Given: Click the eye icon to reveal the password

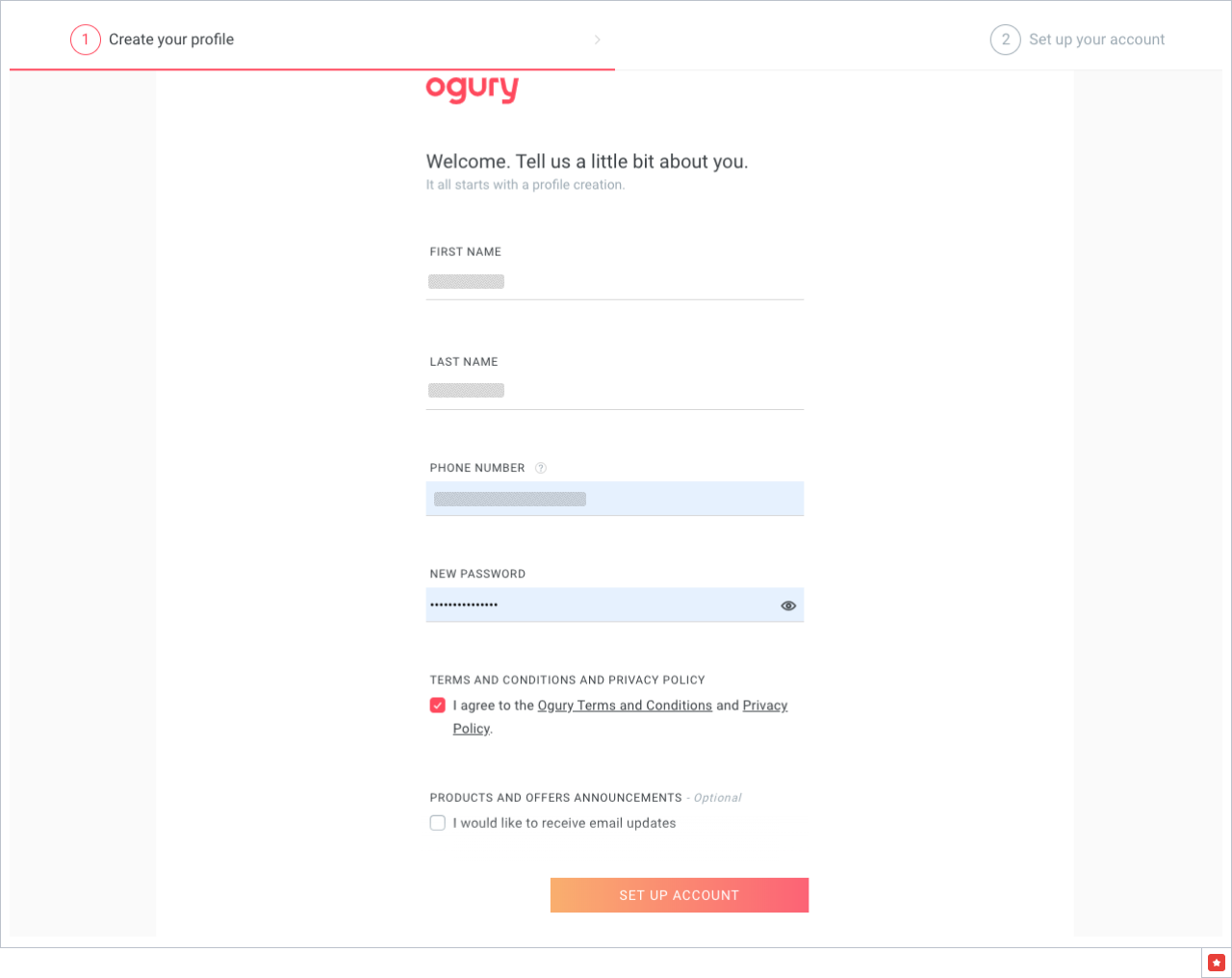Looking at the screenshot, I should click(788, 605).
